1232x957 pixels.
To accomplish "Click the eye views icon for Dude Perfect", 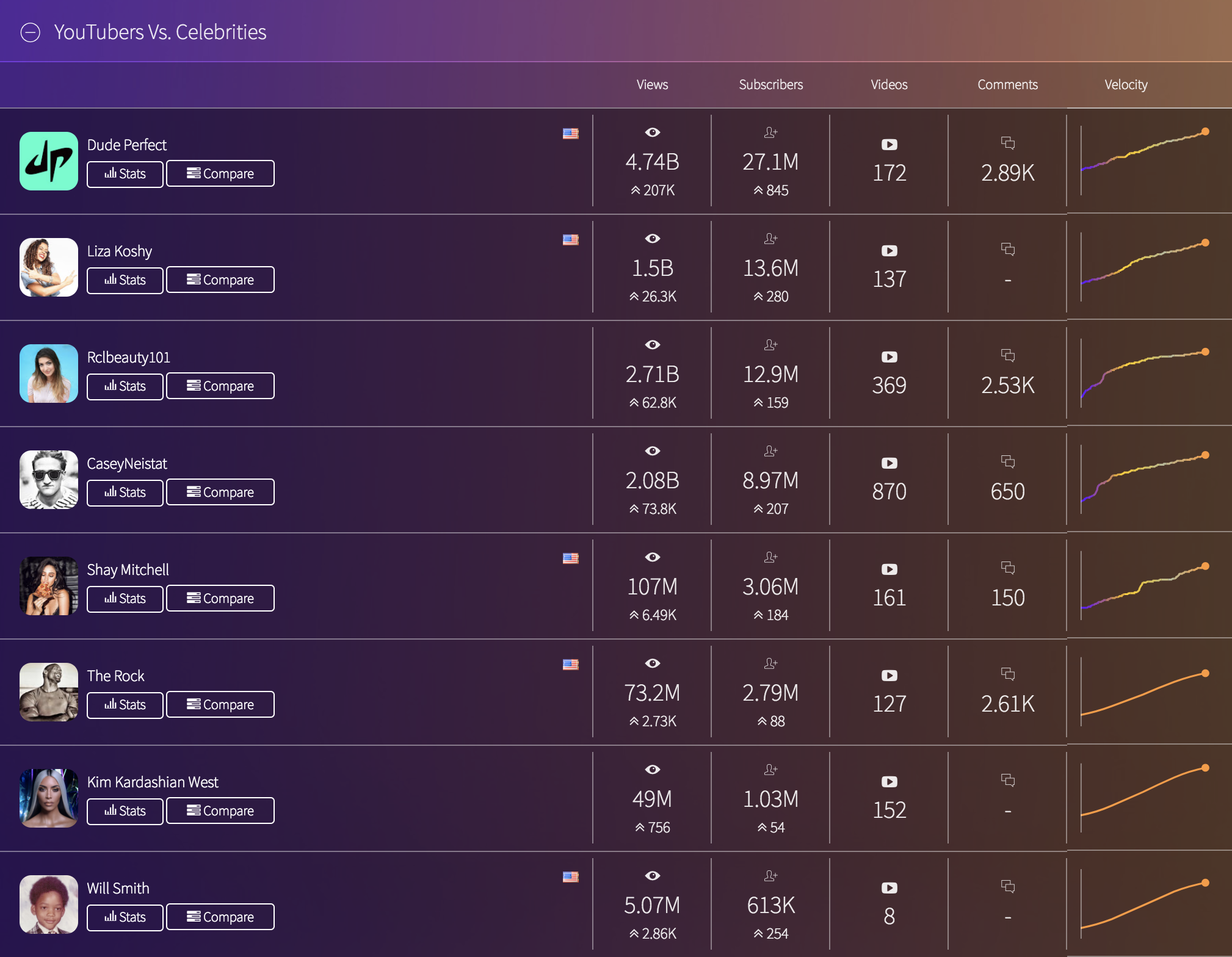I will pos(652,132).
